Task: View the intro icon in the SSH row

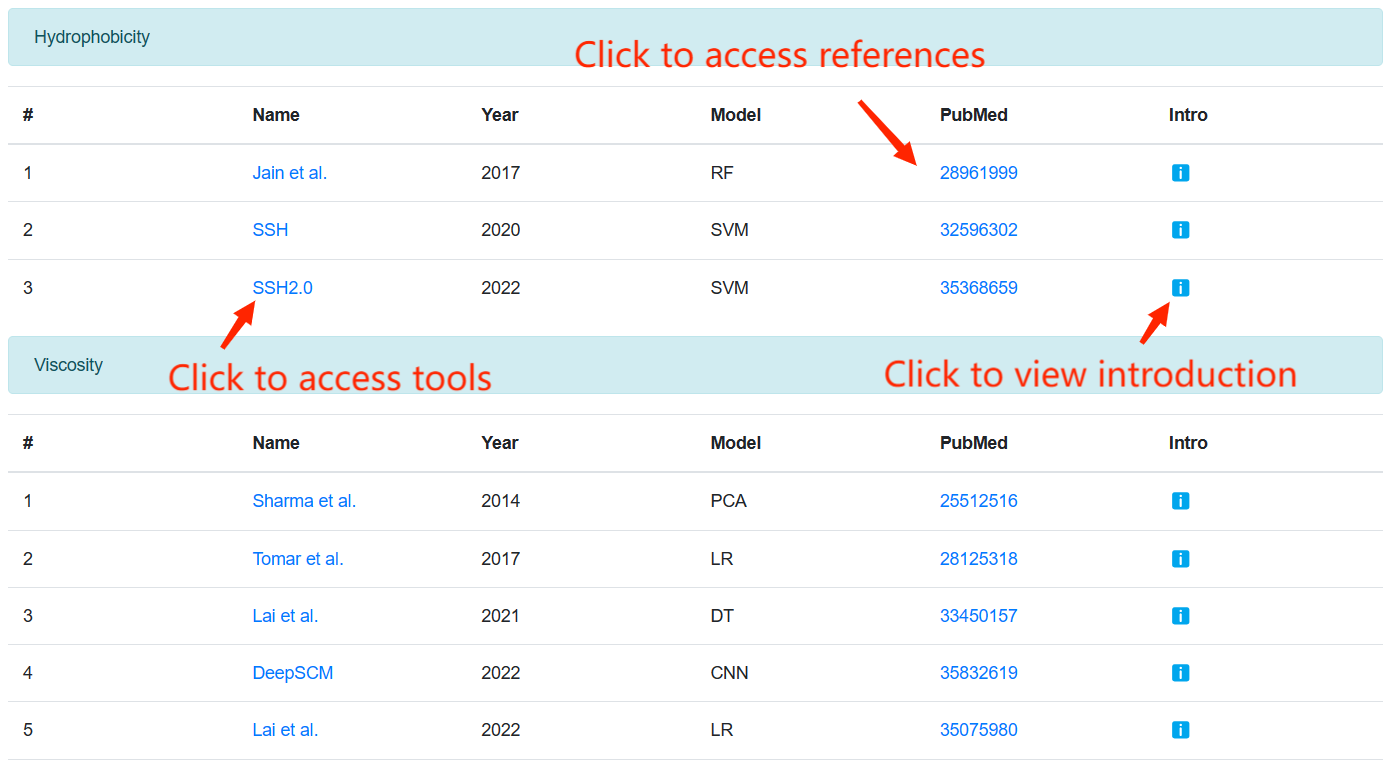Action: click(x=1180, y=230)
